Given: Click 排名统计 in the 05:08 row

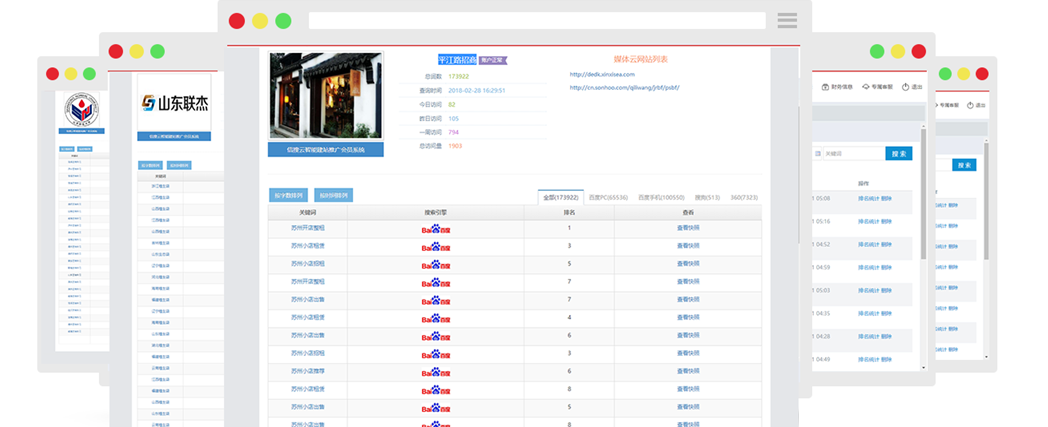Looking at the screenshot, I should coord(869,199).
